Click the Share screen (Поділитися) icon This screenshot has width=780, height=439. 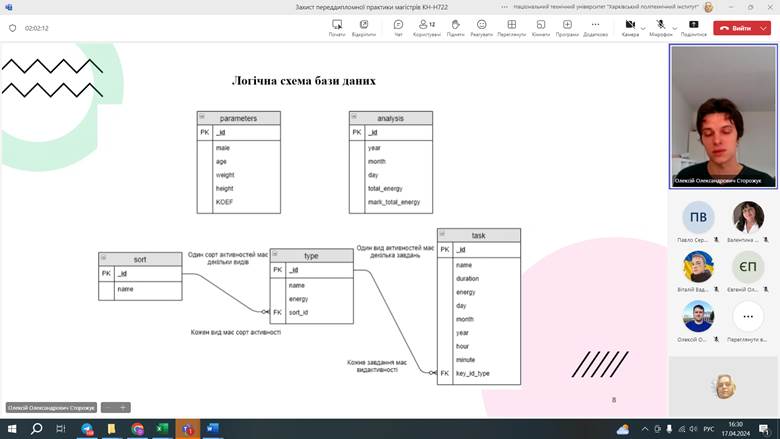tap(693, 27)
